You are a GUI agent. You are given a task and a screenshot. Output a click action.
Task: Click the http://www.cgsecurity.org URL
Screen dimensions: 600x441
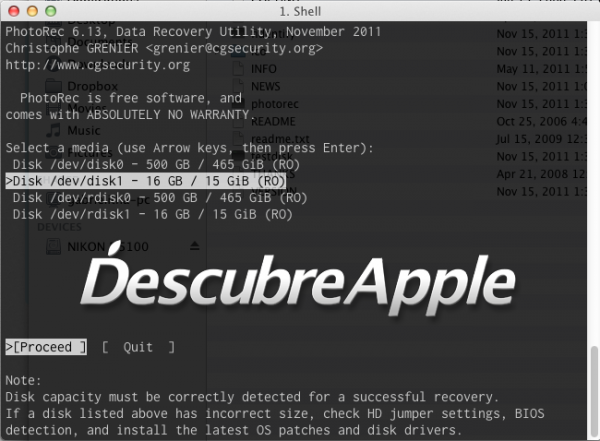pos(98,65)
